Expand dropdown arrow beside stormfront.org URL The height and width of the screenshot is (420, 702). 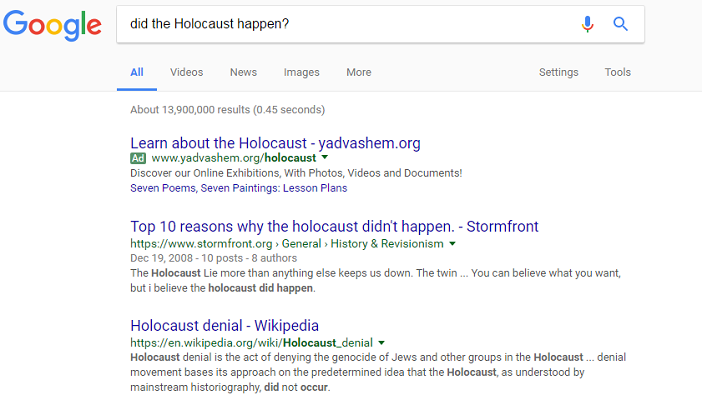pos(452,244)
